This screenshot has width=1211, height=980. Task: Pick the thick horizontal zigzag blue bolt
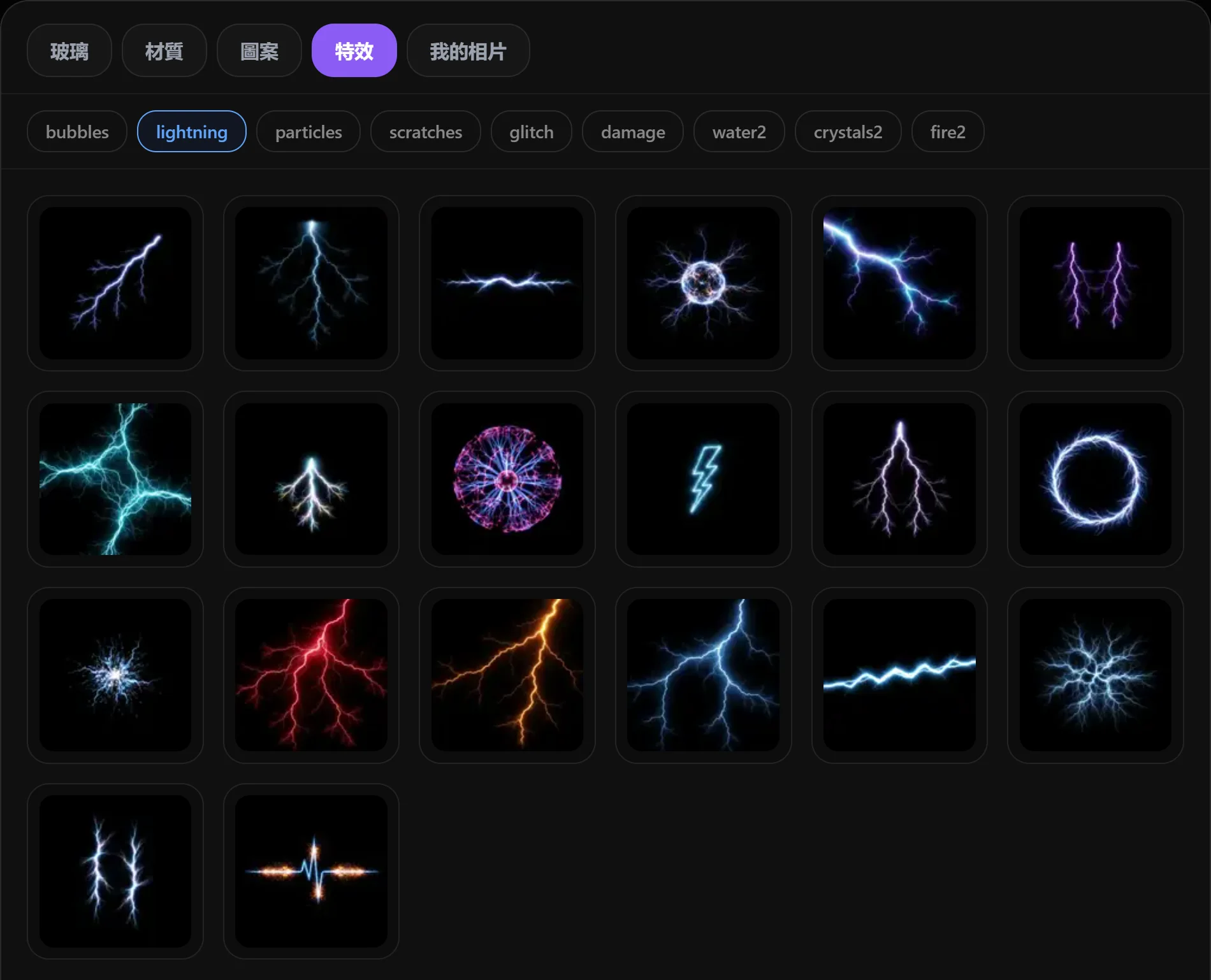pyautogui.click(x=899, y=675)
